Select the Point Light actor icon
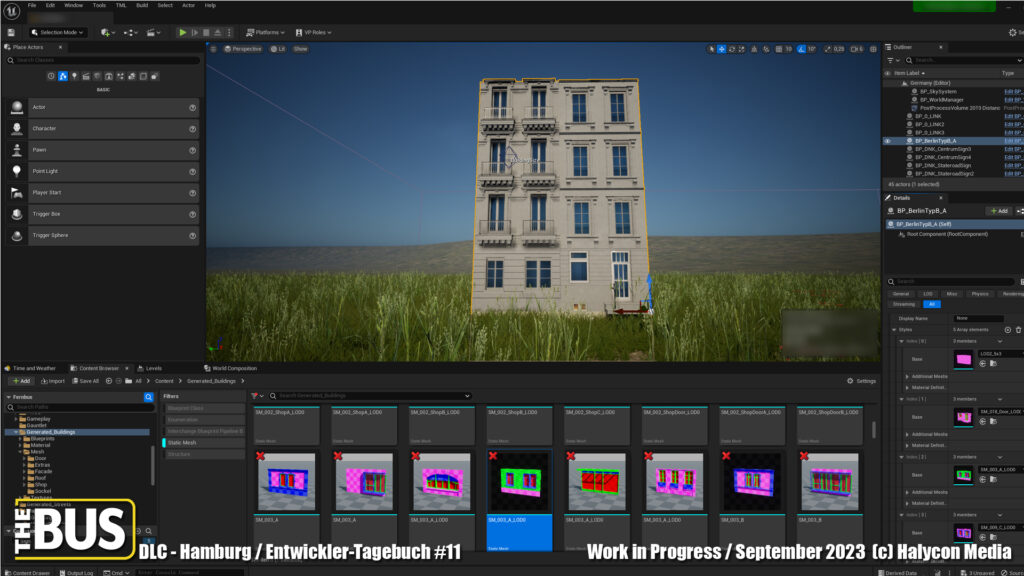Image resolution: width=1024 pixels, height=576 pixels. tap(17, 171)
